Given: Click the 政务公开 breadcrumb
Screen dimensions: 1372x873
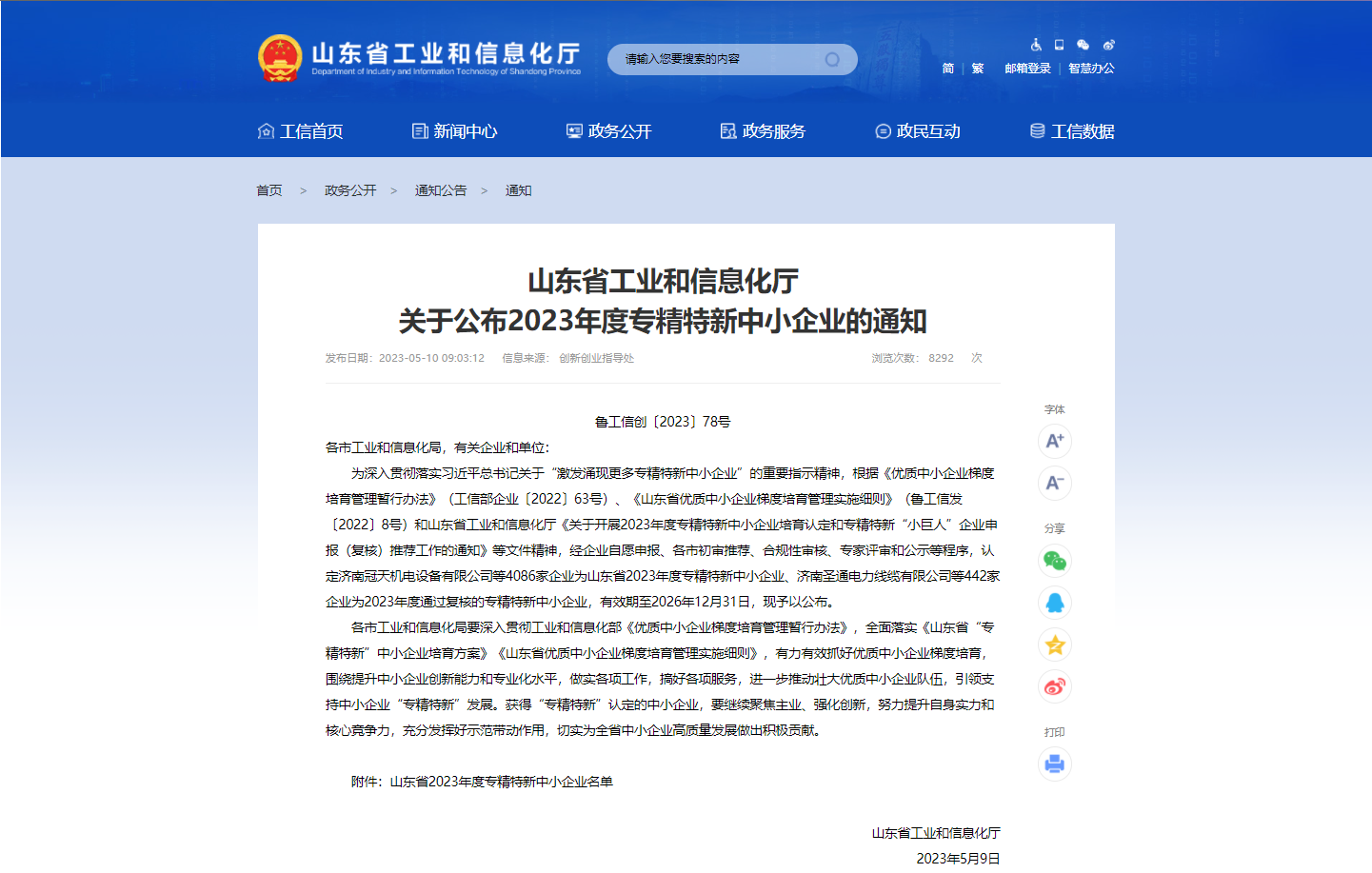Looking at the screenshot, I should click(x=350, y=190).
